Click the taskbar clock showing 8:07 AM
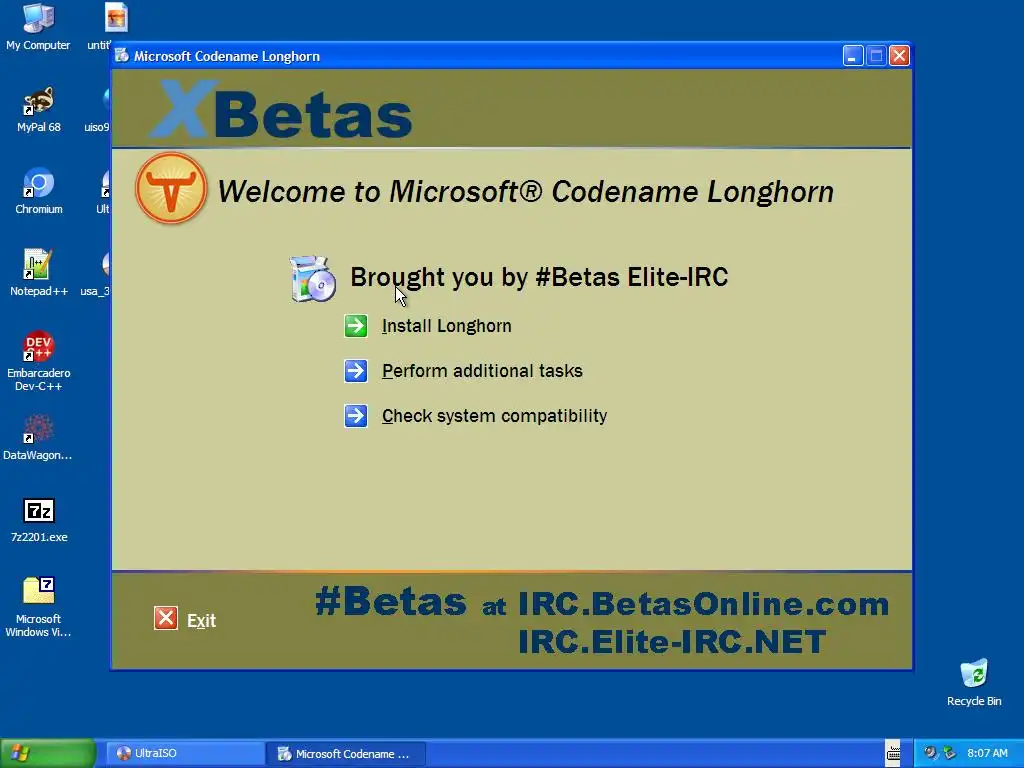This screenshot has width=1024, height=768. pos(987,754)
